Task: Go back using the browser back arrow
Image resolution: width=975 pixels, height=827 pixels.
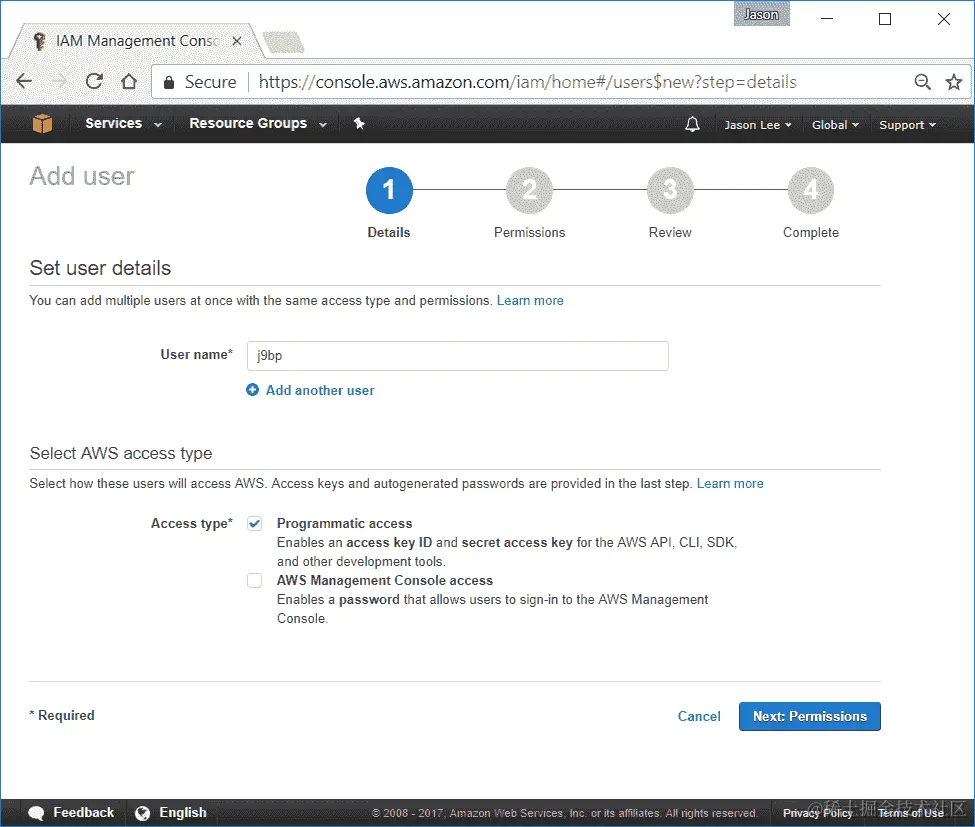Action: pos(24,81)
